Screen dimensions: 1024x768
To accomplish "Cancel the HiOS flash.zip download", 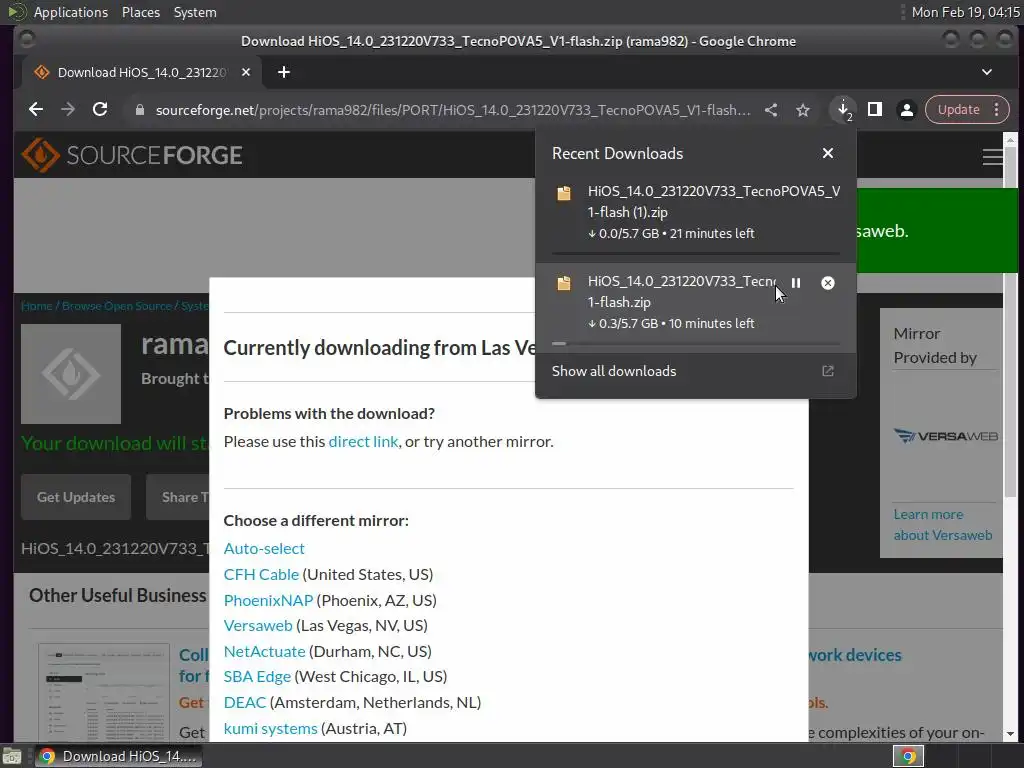I will click(827, 283).
